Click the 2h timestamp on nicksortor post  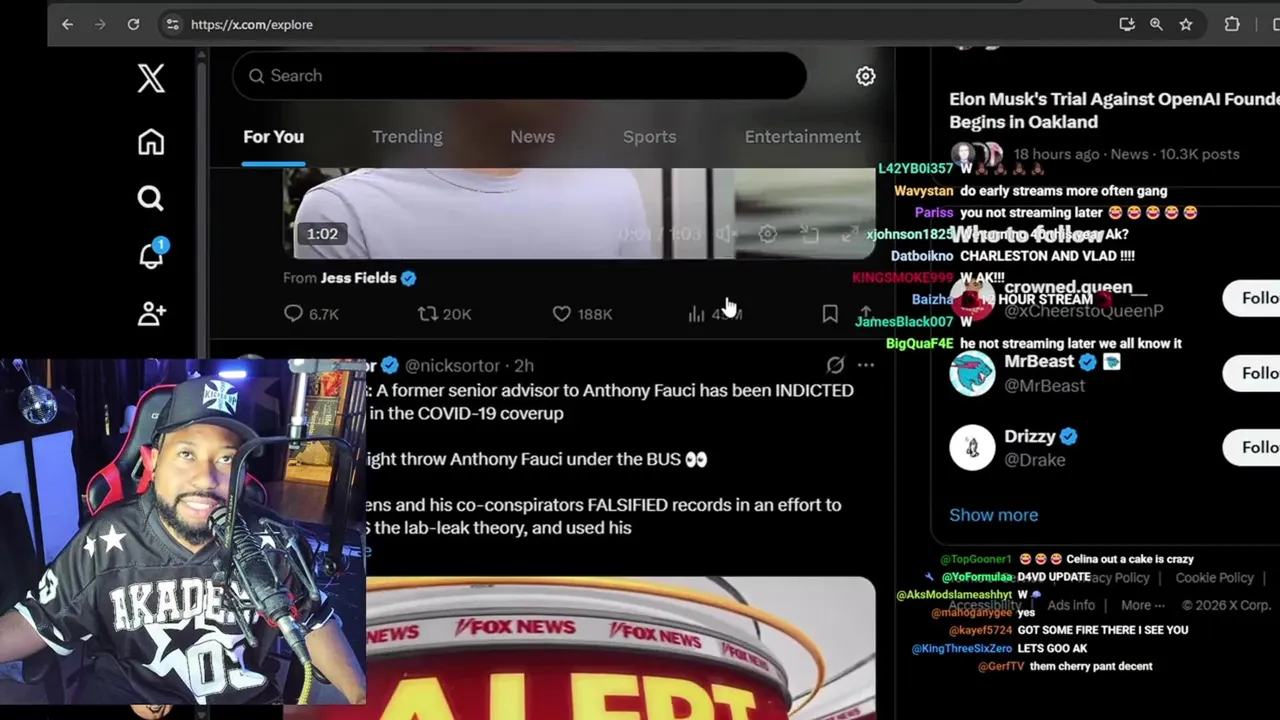[x=524, y=366]
